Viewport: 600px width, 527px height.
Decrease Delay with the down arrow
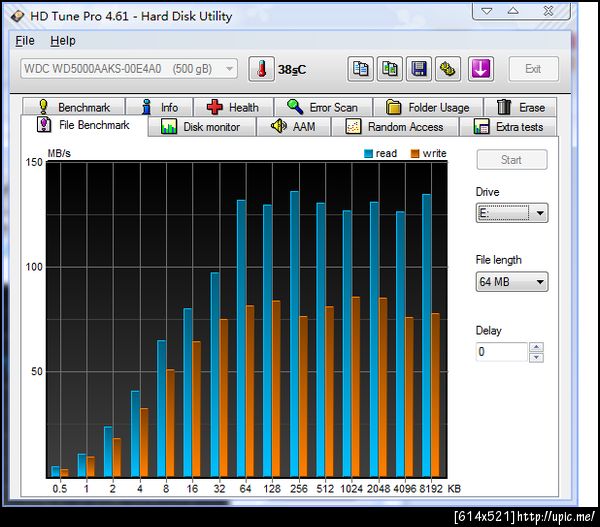coord(536,357)
